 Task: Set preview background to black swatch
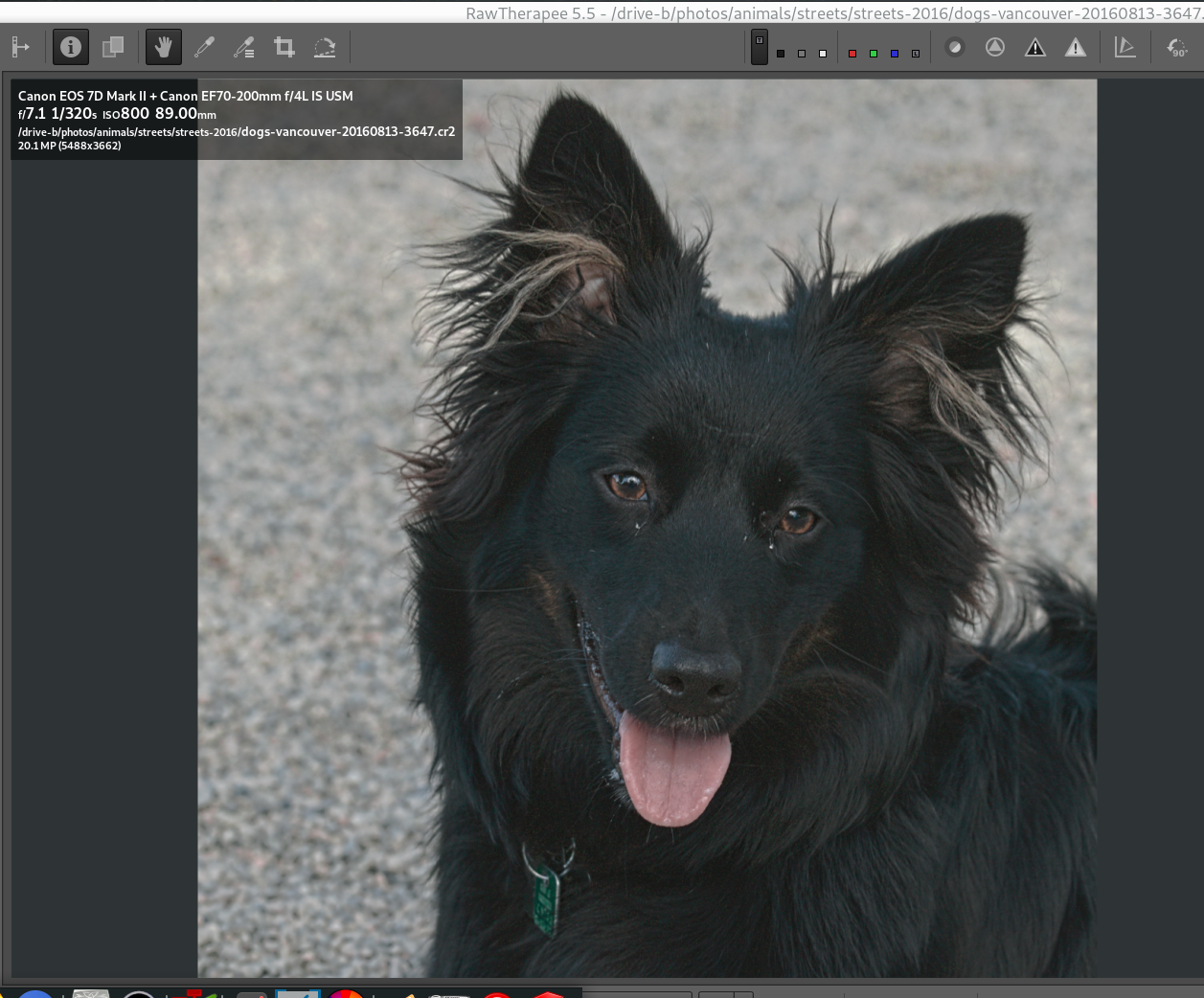click(x=781, y=54)
